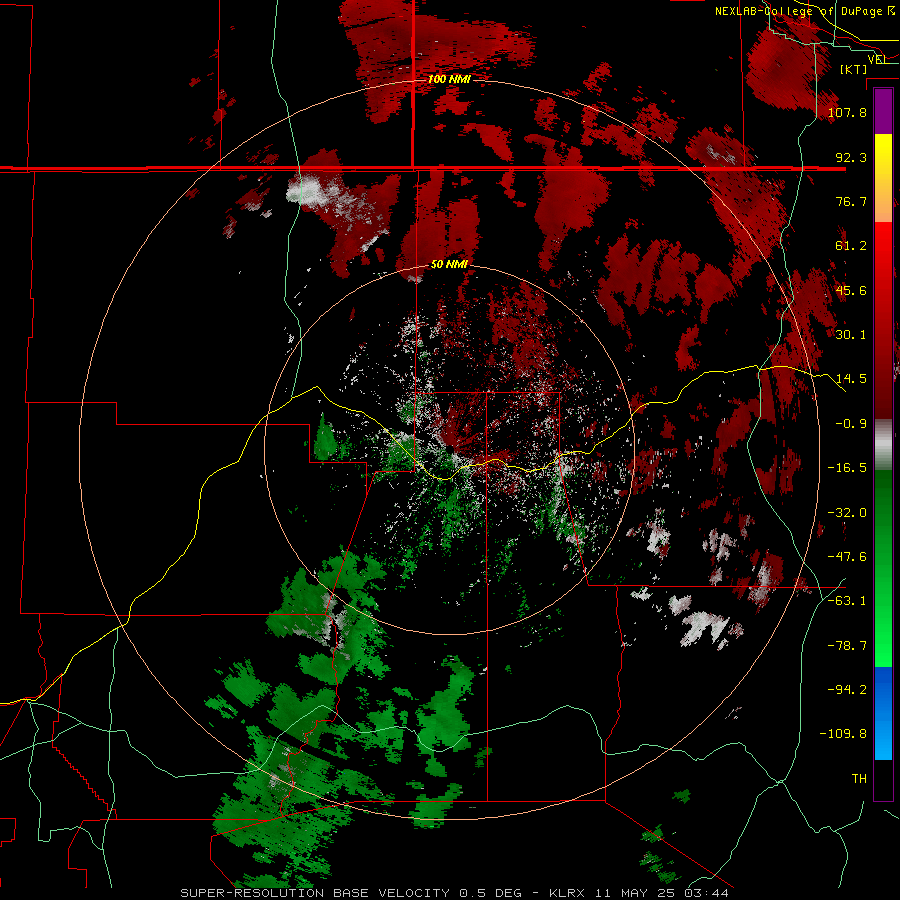The width and height of the screenshot is (900, 900).
Task: Click the 107.8 value on velocity scale
Action: tap(847, 112)
